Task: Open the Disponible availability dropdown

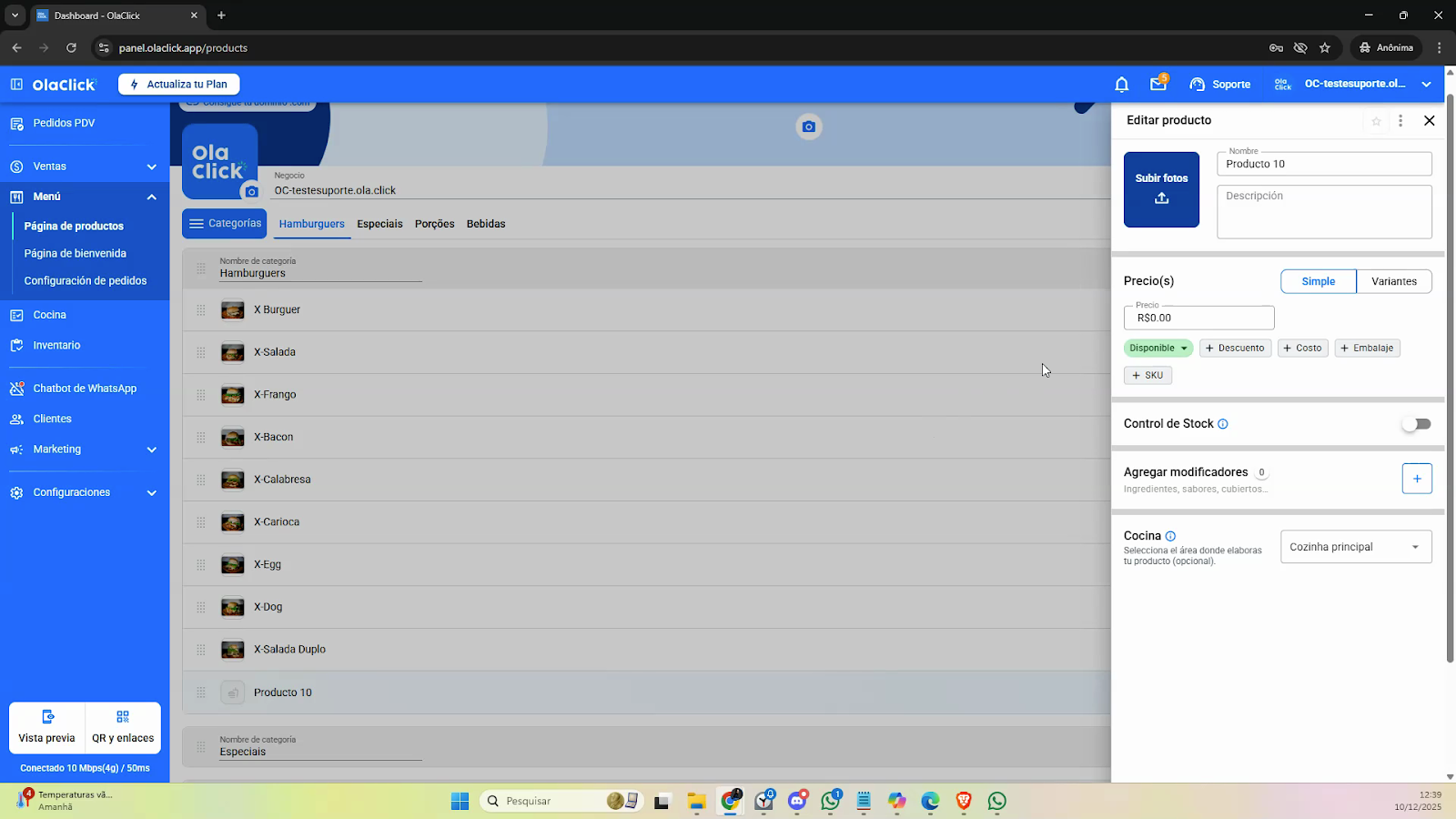Action: point(1158,348)
